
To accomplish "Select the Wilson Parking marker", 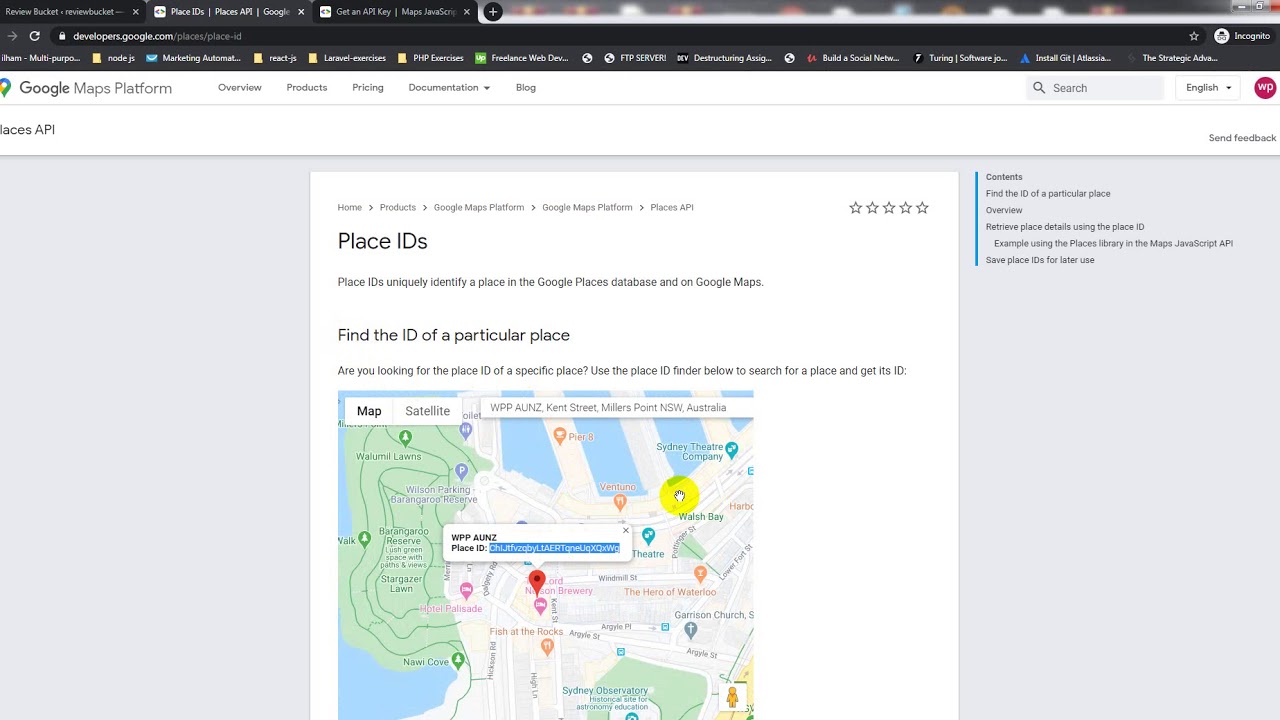I will (461, 470).
